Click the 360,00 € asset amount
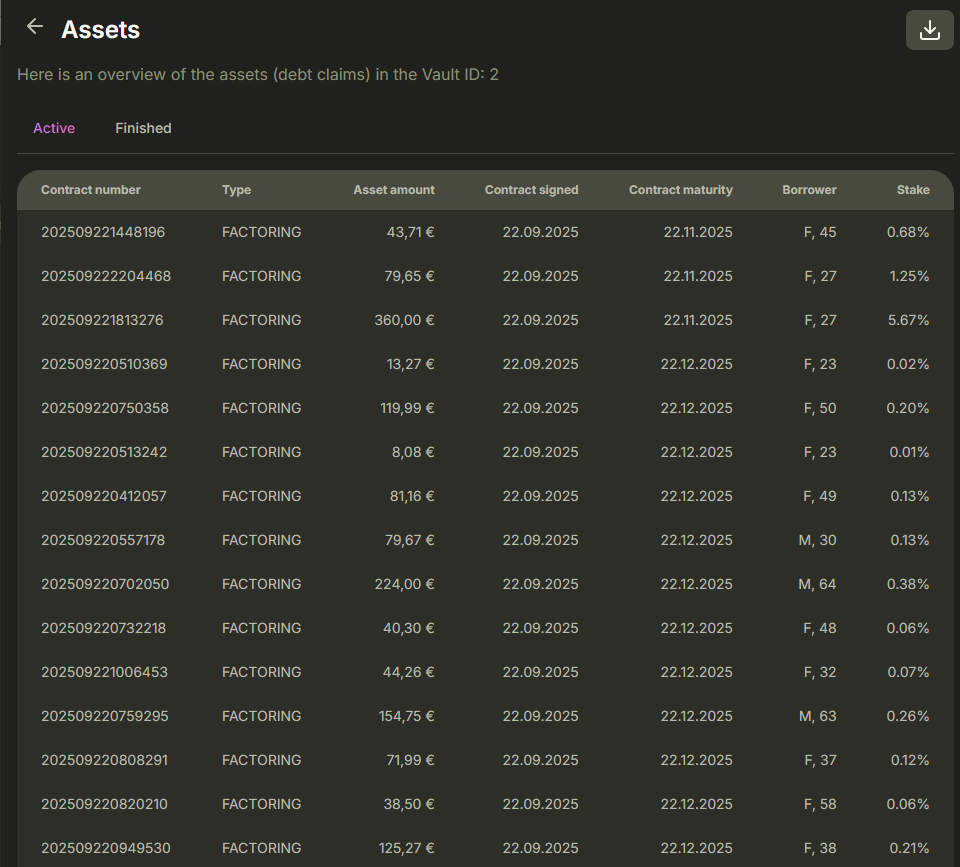The width and height of the screenshot is (960, 867). 403,320
